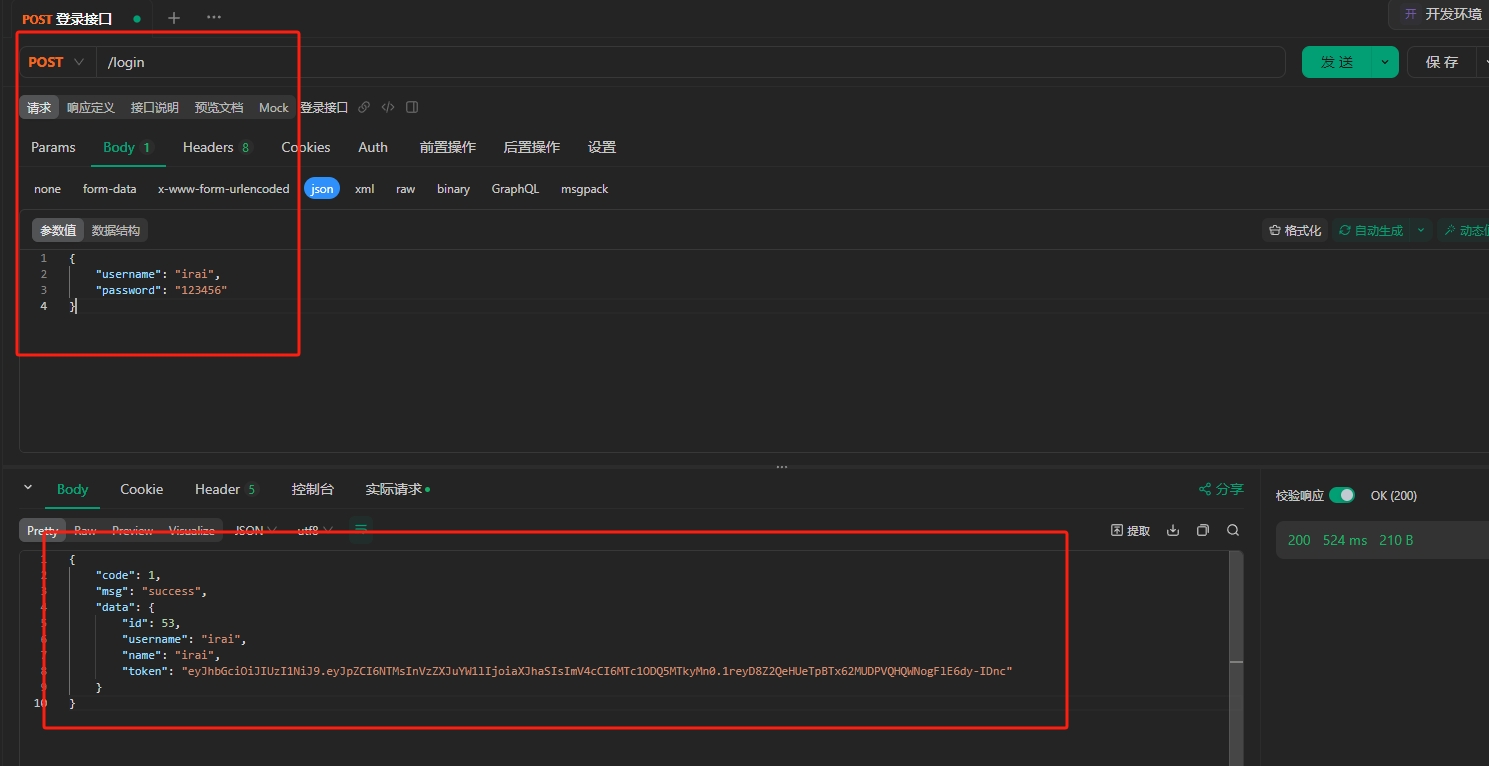Viewport: 1489px width, 766px height.
Task: Toggle word wrap in response viewer
Action: [361, 529]
